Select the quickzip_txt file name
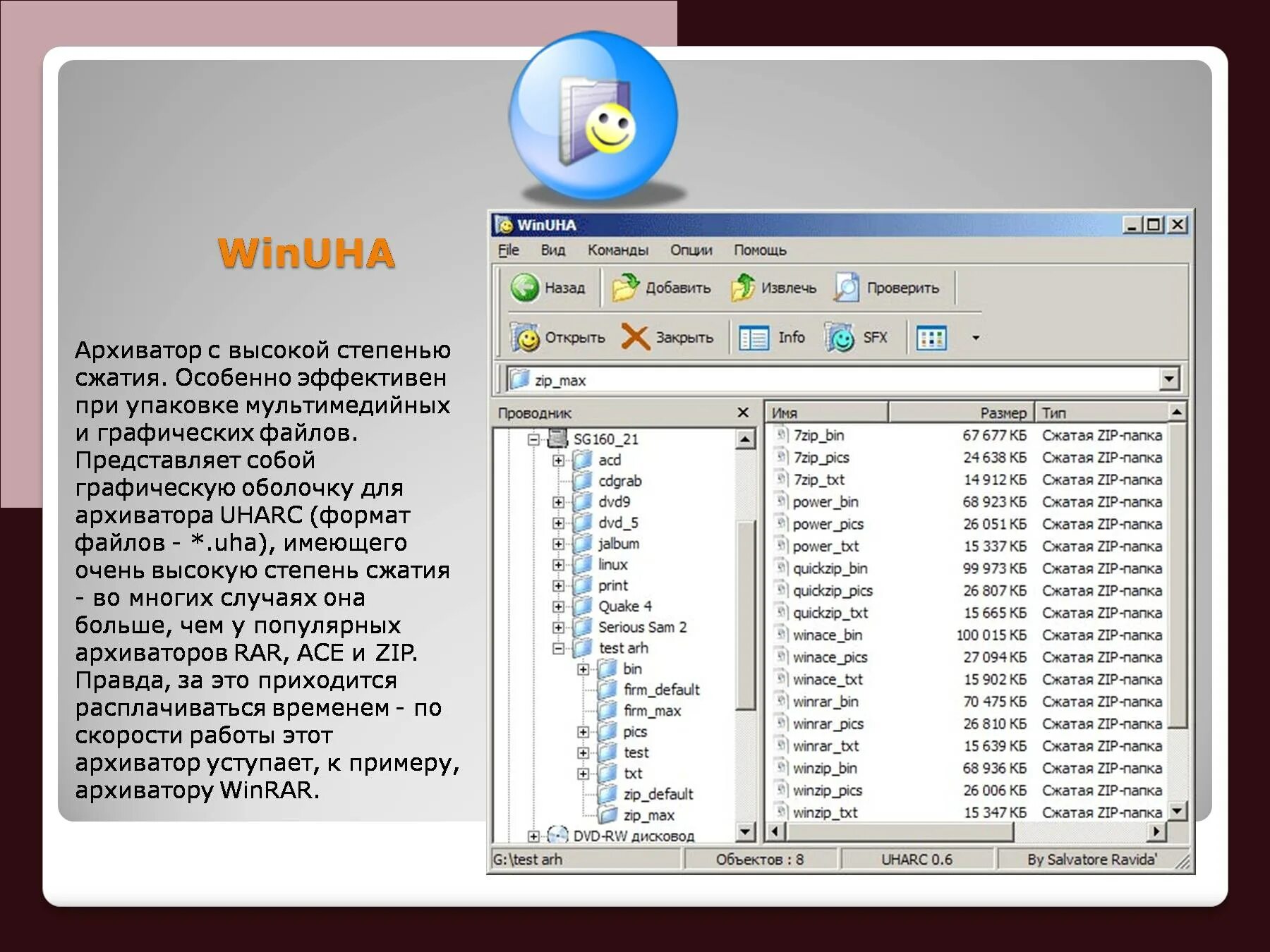The width and height of the screenshot is (1270, 952). tap(830, 613)
